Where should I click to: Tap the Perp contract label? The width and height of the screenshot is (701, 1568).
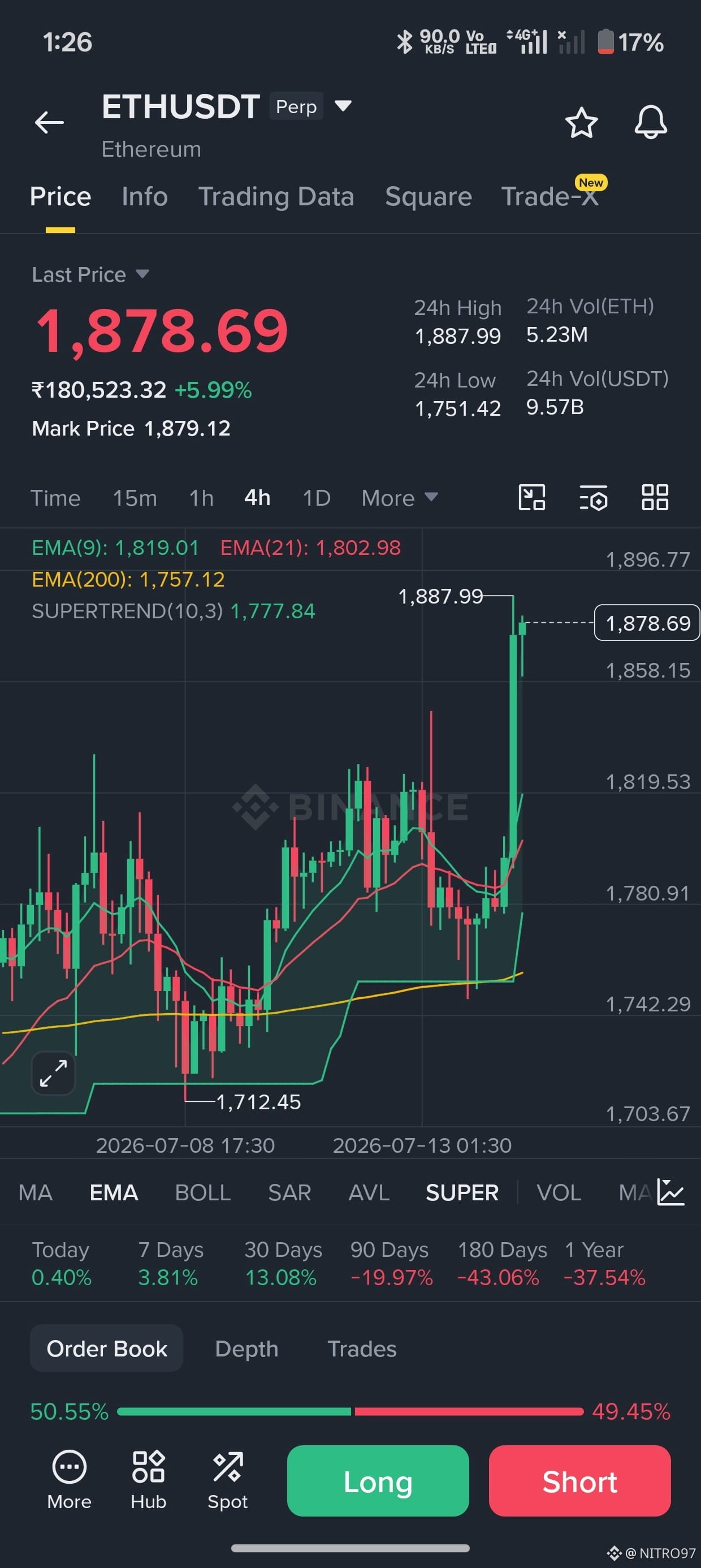[x=296, y=106]
